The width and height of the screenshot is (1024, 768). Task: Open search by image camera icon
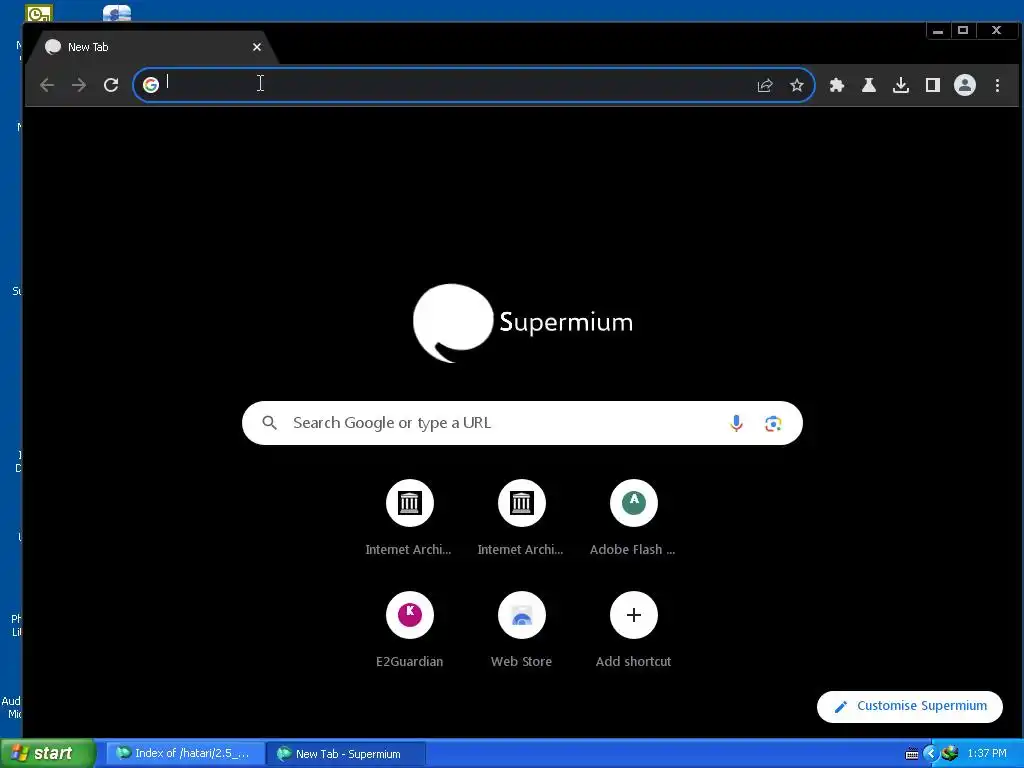(x=773, y=423)
